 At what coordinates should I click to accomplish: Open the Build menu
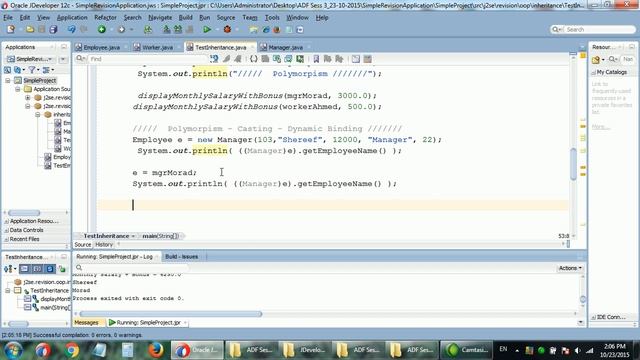tap(185, 18)
